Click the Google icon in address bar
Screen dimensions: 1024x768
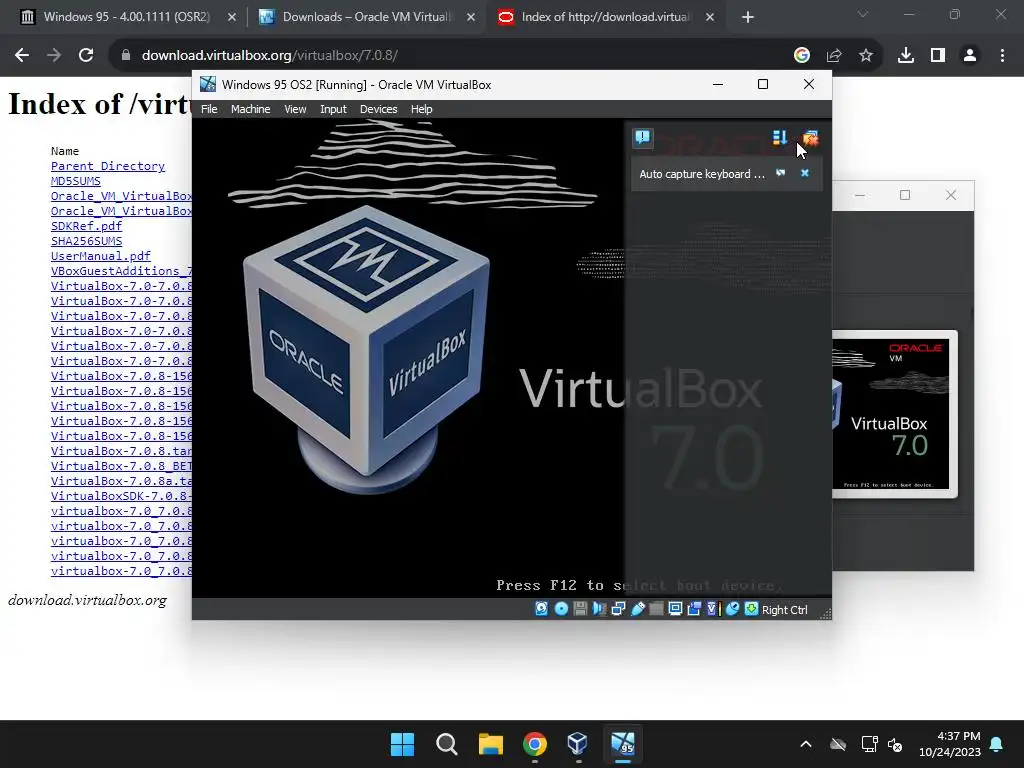tap(802, 56)
